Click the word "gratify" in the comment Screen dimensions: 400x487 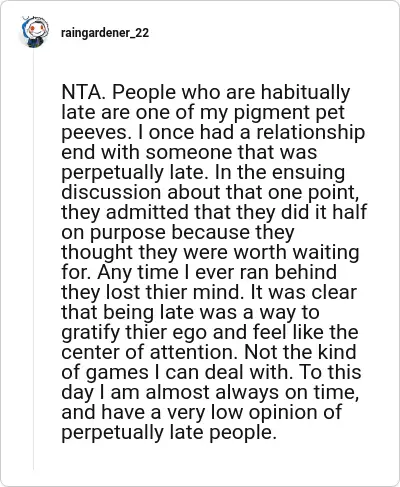(x=90, y=333)
